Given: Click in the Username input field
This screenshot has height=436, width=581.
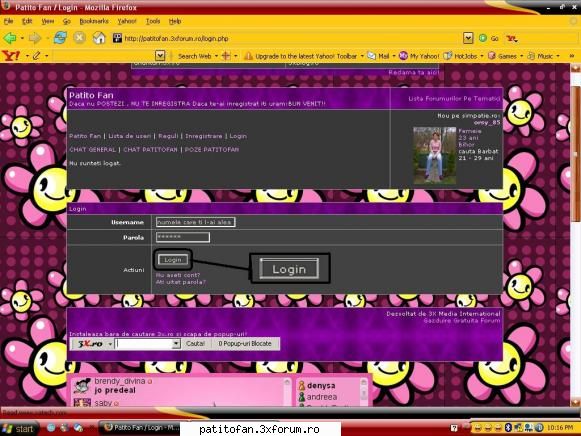Looking at the screenshot, I should (x=195, y=222).
